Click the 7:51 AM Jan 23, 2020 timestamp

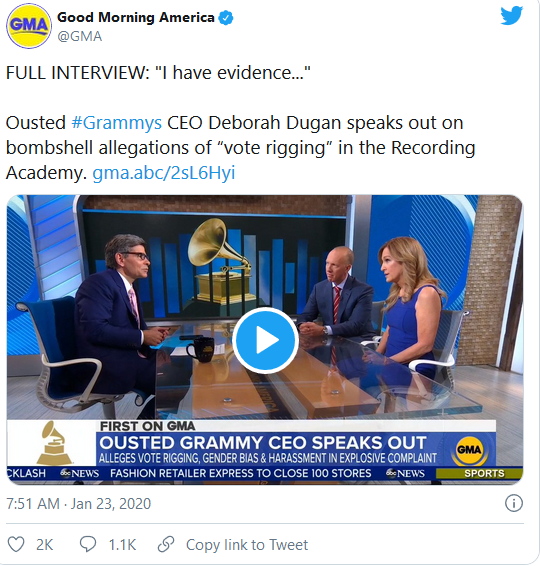tap(78, 504)
